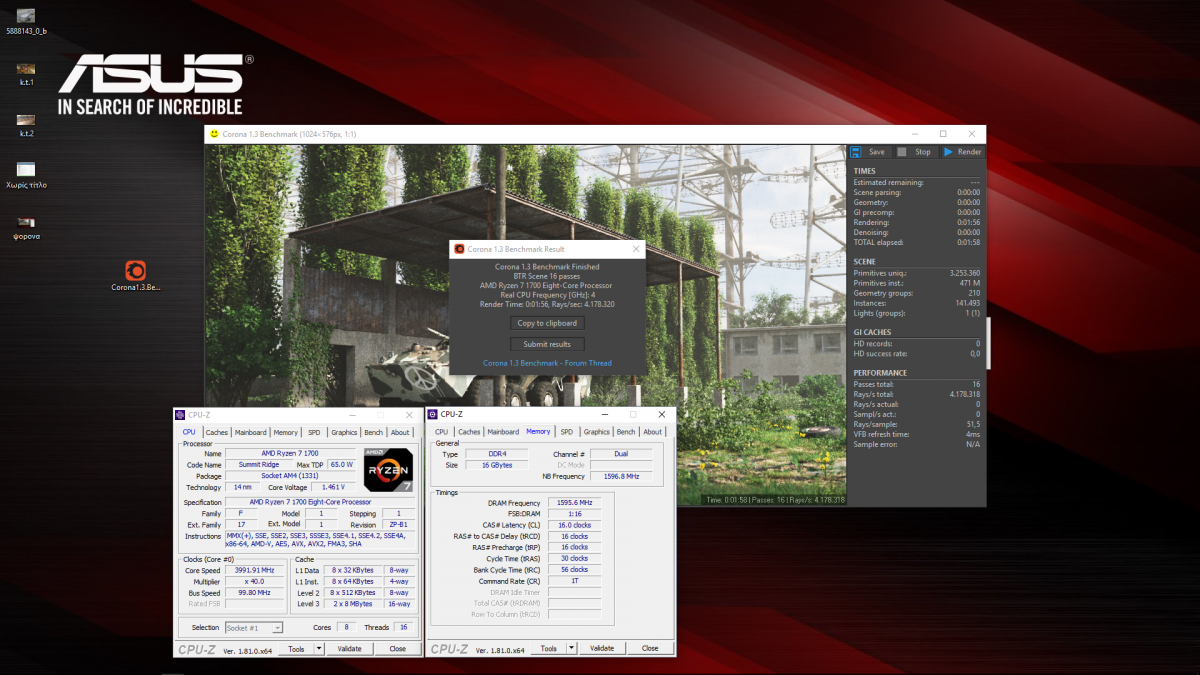Expand Tools dropdown arrow in left CPU-Z window
The height and width of the screenshot is (675, 1200).
[x=319, y=649]
